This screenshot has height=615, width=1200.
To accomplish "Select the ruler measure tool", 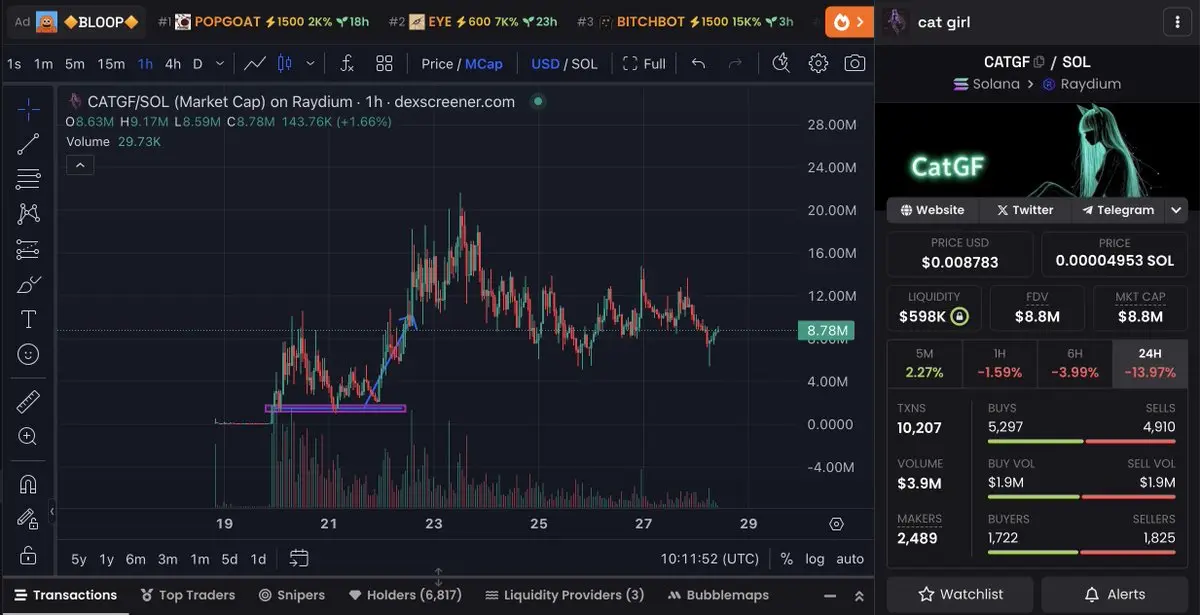I will 28,402.
